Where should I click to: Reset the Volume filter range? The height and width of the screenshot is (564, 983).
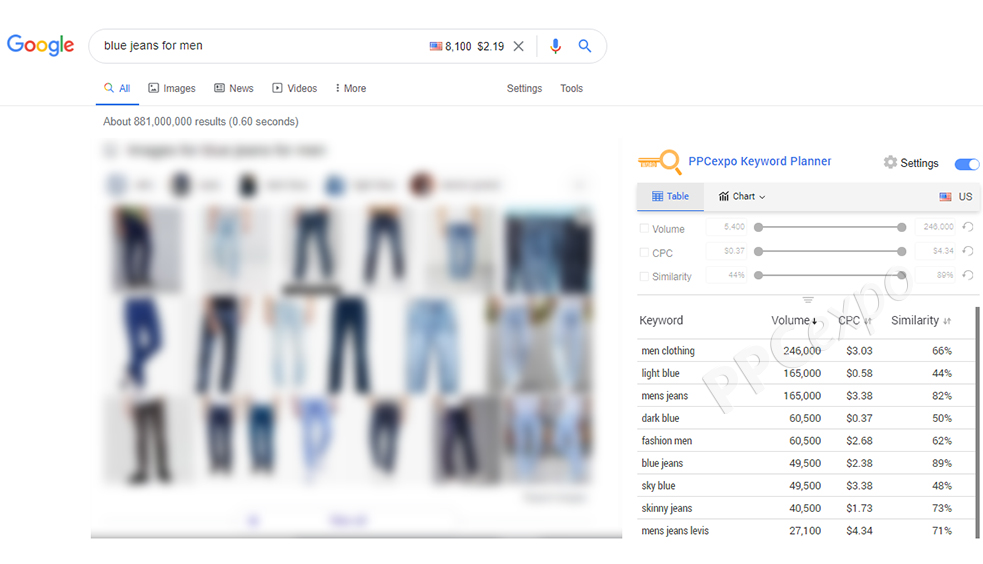pyautogui.click(x=968, y=227)
